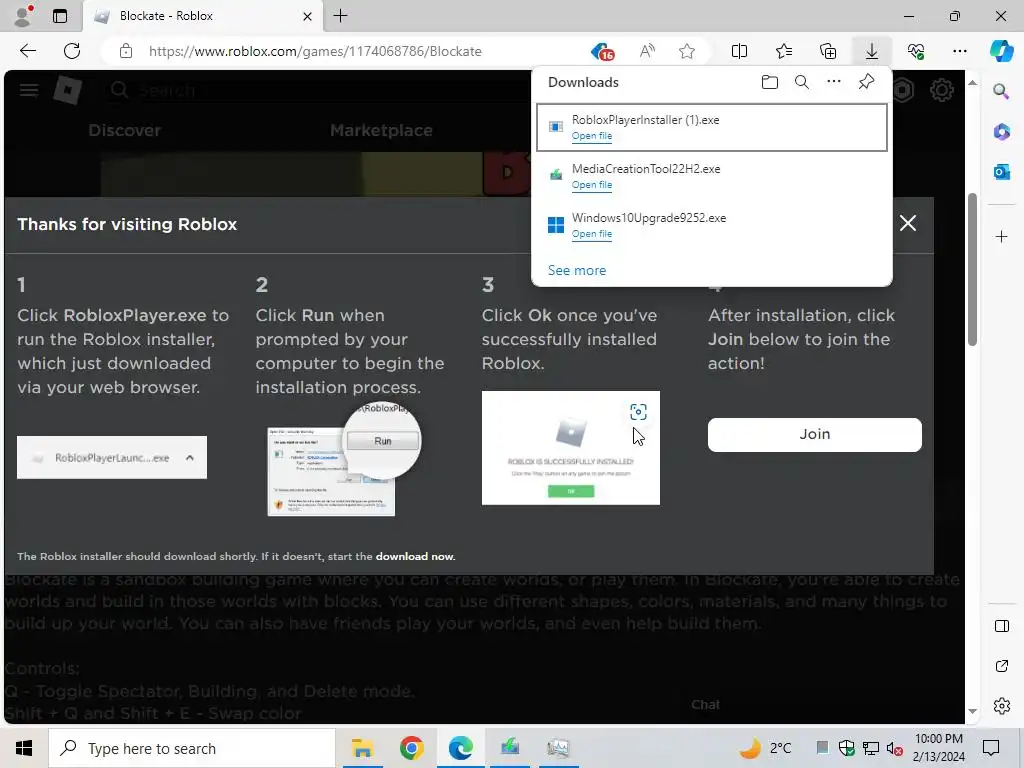Select the Blockate - Roblox tab
The image size is (1024, 768).
coord(201,16)
